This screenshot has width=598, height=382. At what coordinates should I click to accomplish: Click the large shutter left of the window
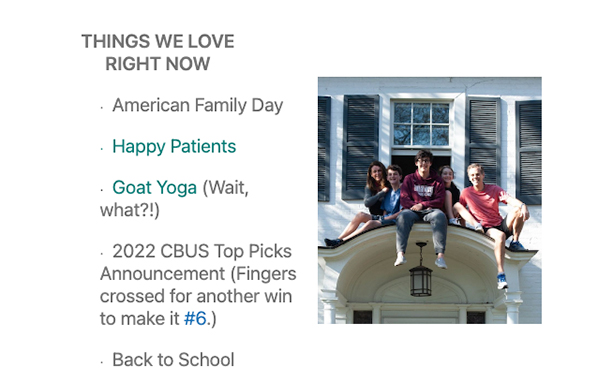point(360,147)
